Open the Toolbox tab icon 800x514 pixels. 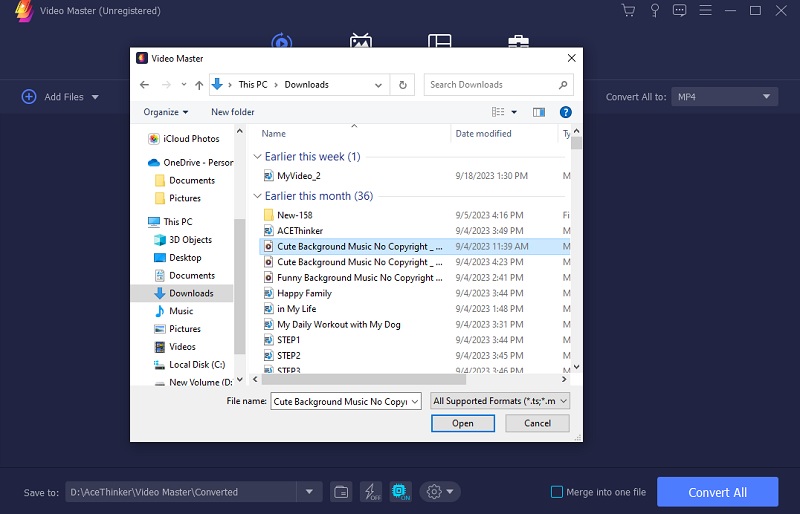tap(518, 41)
